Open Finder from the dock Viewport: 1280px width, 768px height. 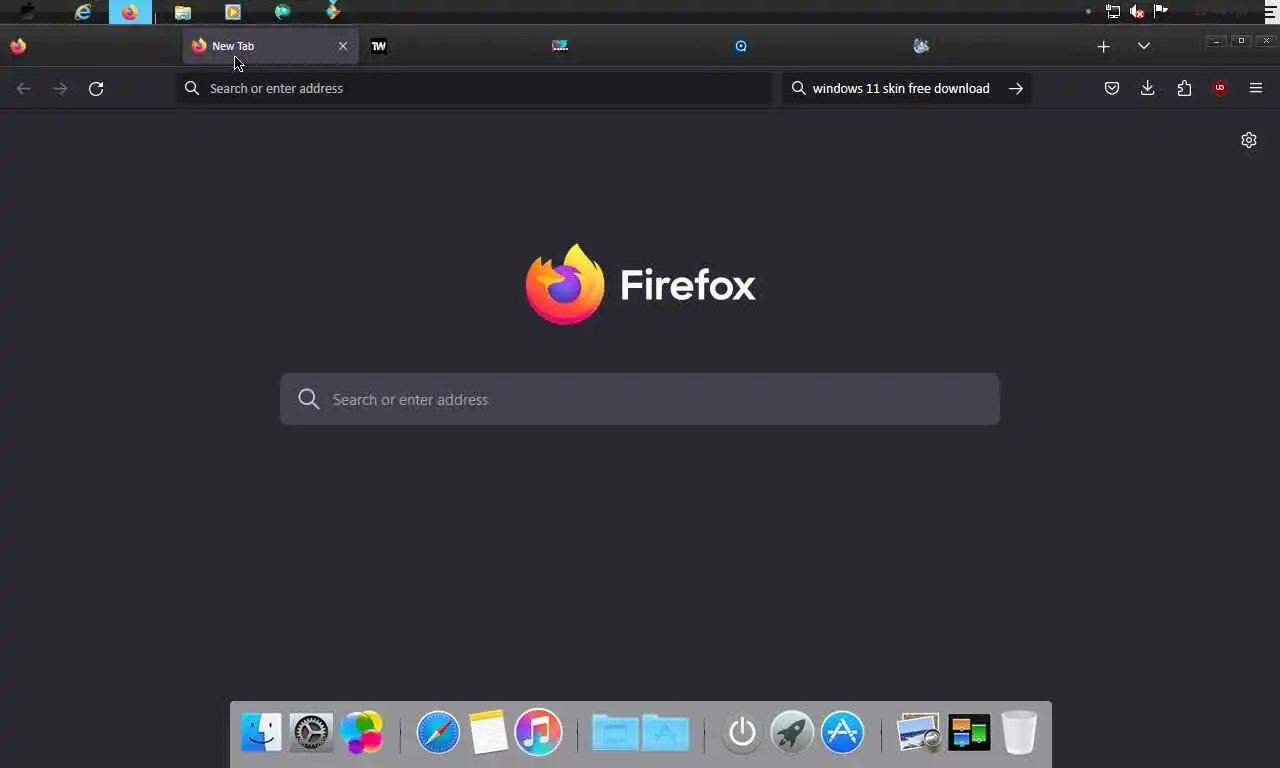coord(262,733)
